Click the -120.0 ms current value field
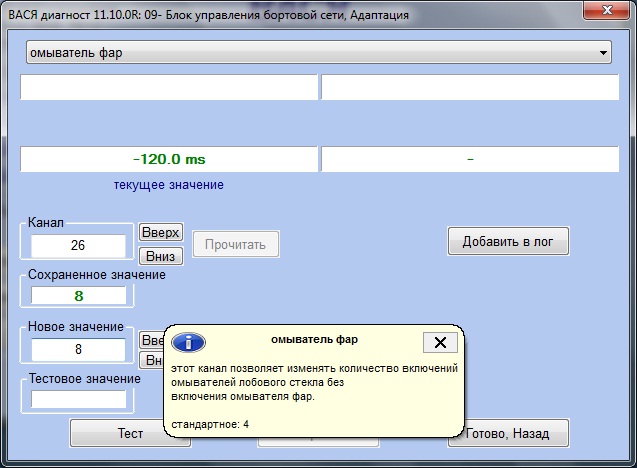This screenshot has width=637, height=468. 169,159
